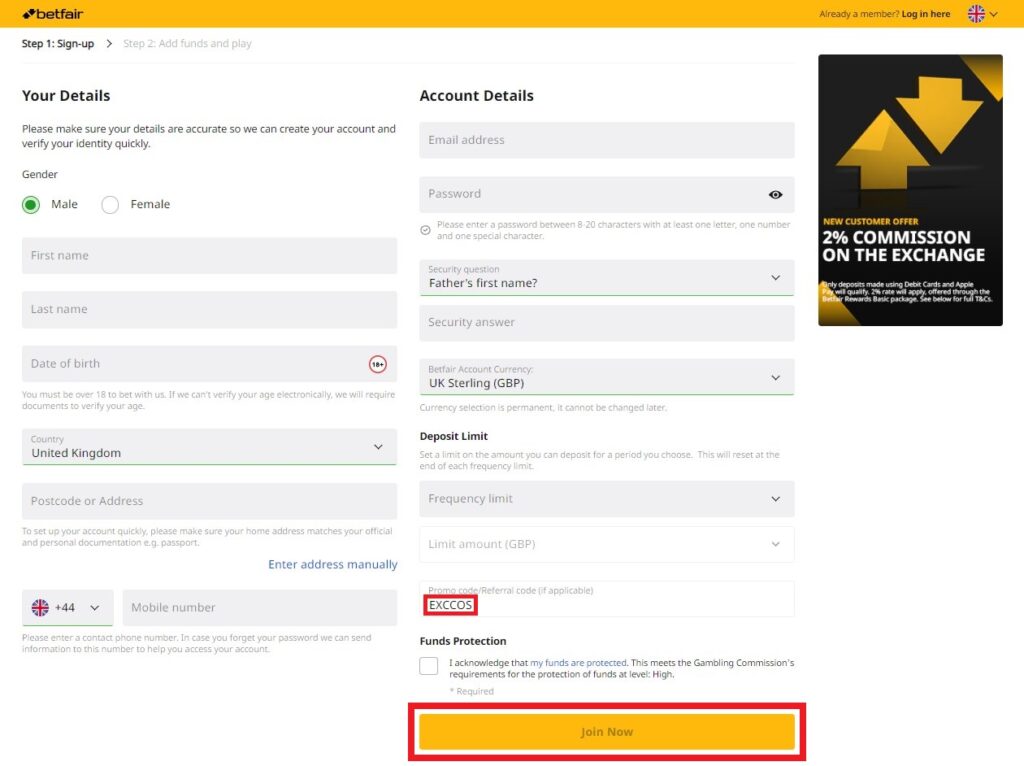
Task: Click the Step 2: Add funds and play step
Action: pyautogui.click(x=187, y=44)
